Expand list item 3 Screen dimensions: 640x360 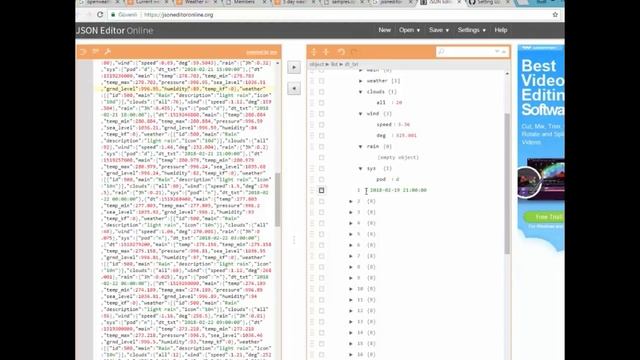[x=351, y=212]
